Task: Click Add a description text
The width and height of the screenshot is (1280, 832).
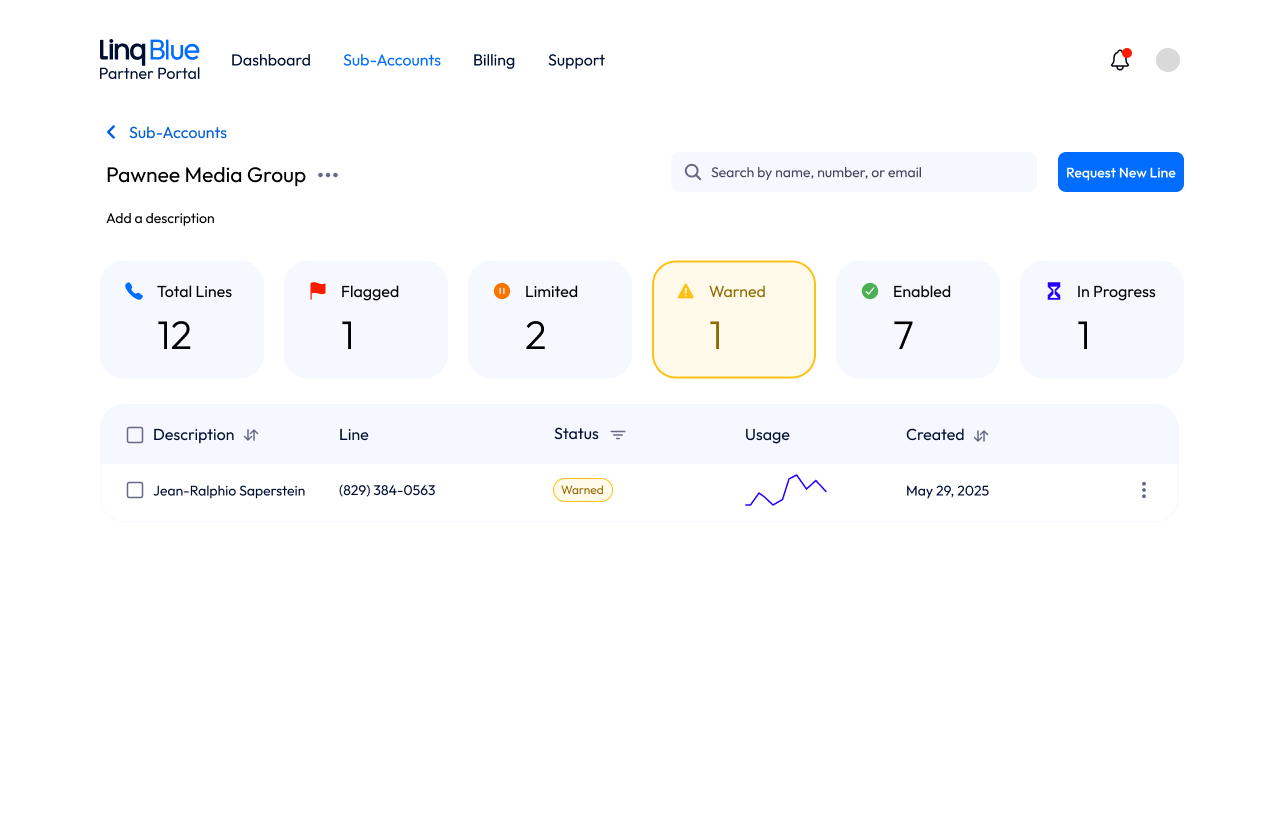Action: [160, 218]
